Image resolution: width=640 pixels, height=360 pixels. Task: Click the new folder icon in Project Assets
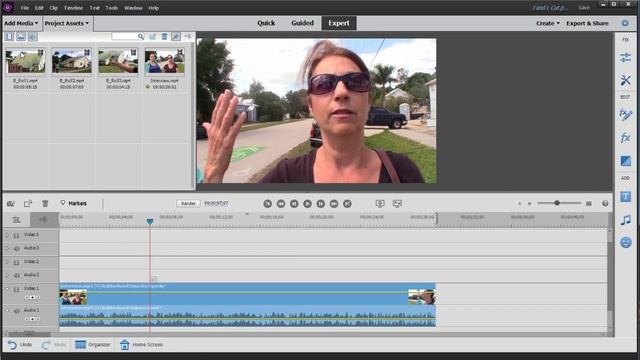pyautogui.click(x=152, y=37)
